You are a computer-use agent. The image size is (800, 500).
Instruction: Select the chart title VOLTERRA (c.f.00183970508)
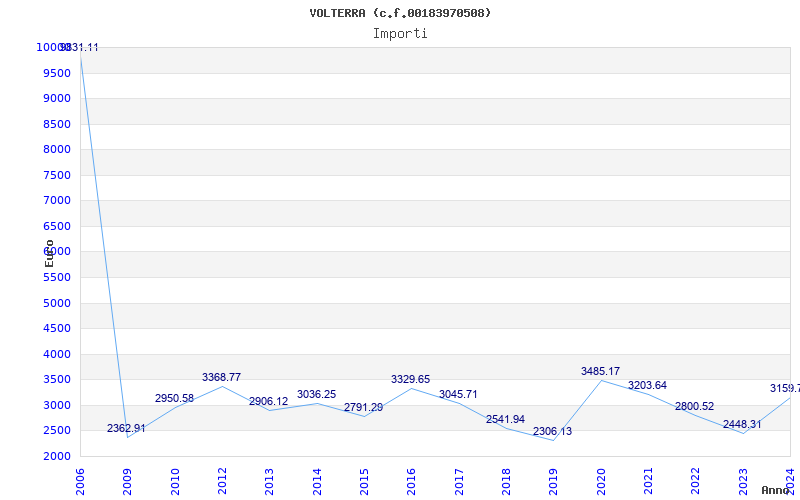[x=400, y=13]
